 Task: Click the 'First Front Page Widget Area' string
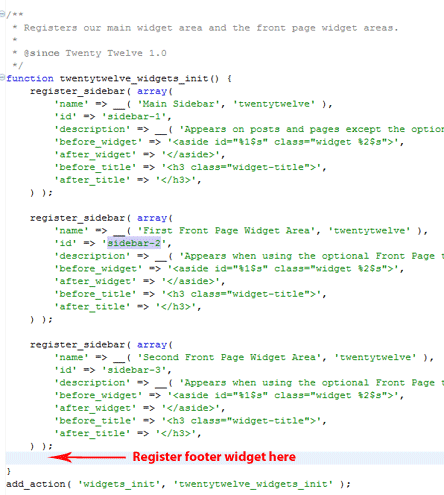point(226,231)
